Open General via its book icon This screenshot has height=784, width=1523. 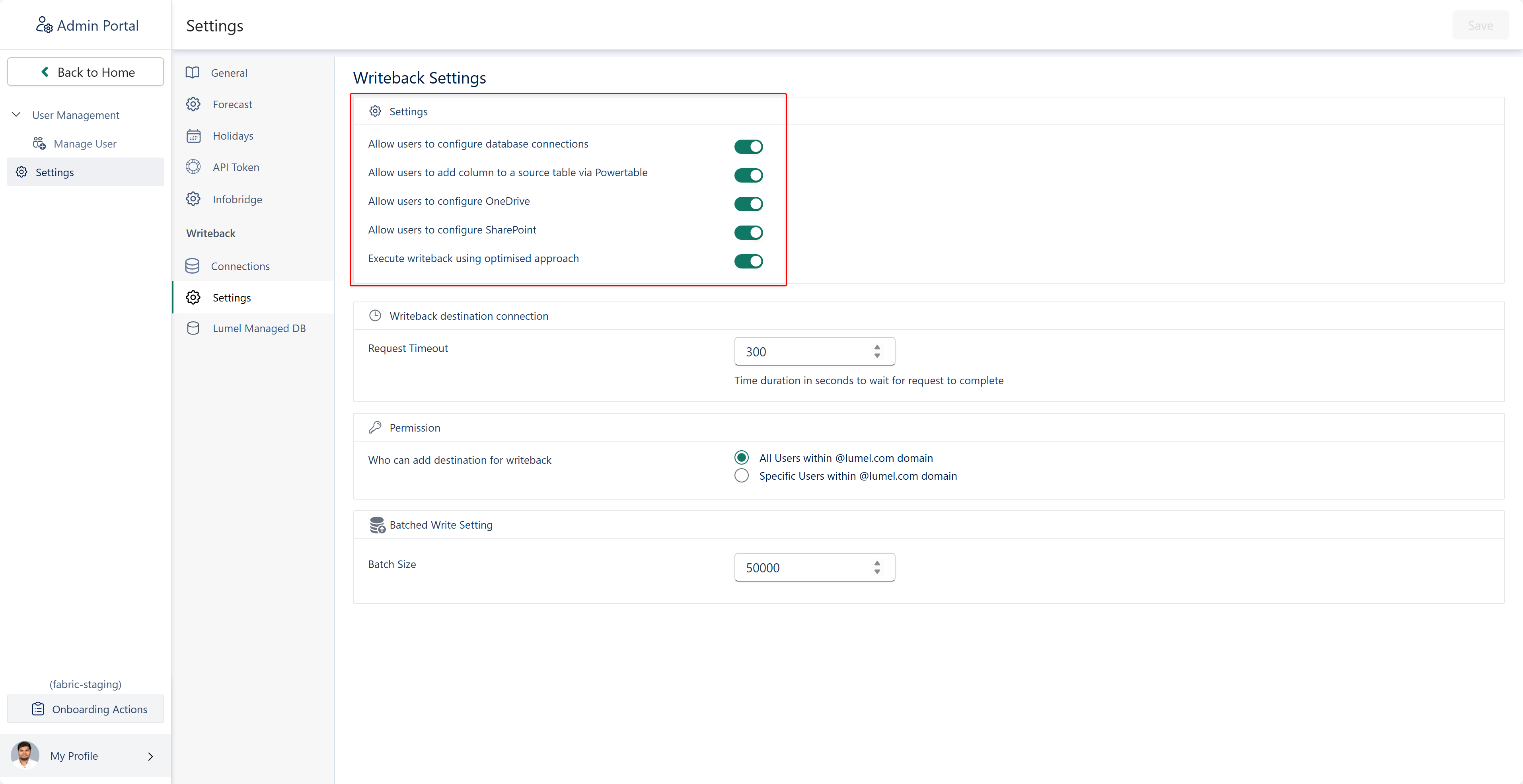(192, 73)
